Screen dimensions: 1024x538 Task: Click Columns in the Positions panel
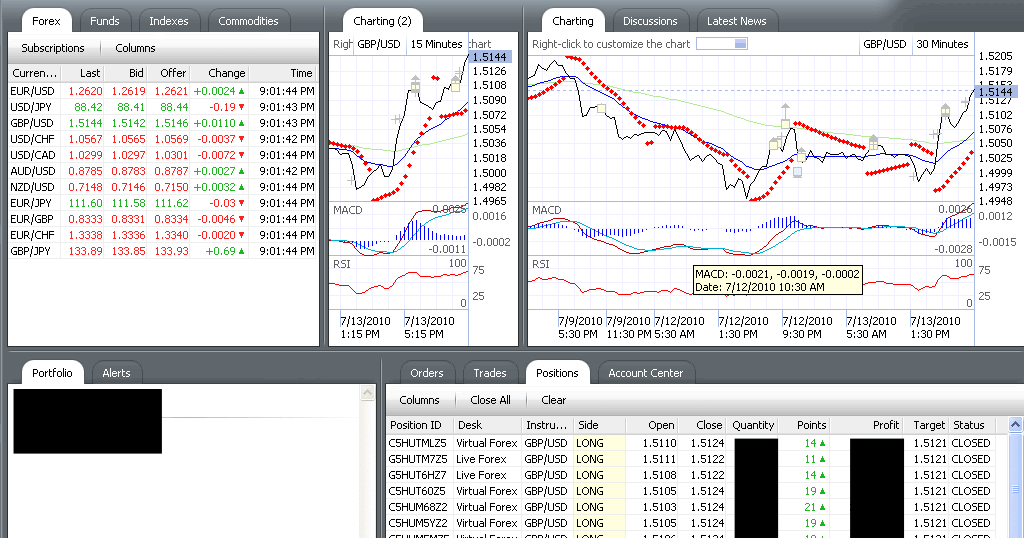[419, 400]
